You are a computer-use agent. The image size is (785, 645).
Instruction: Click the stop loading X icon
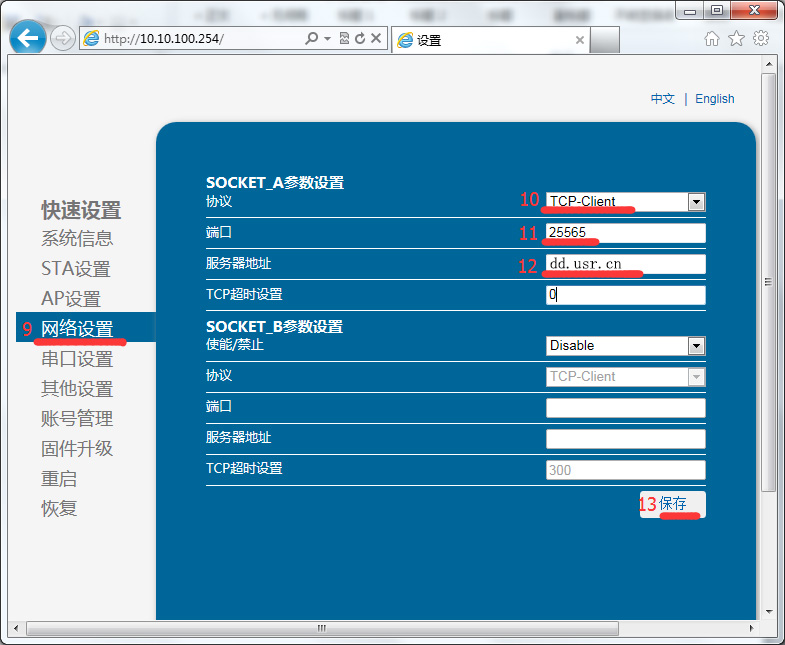click(x=376, y=38)
